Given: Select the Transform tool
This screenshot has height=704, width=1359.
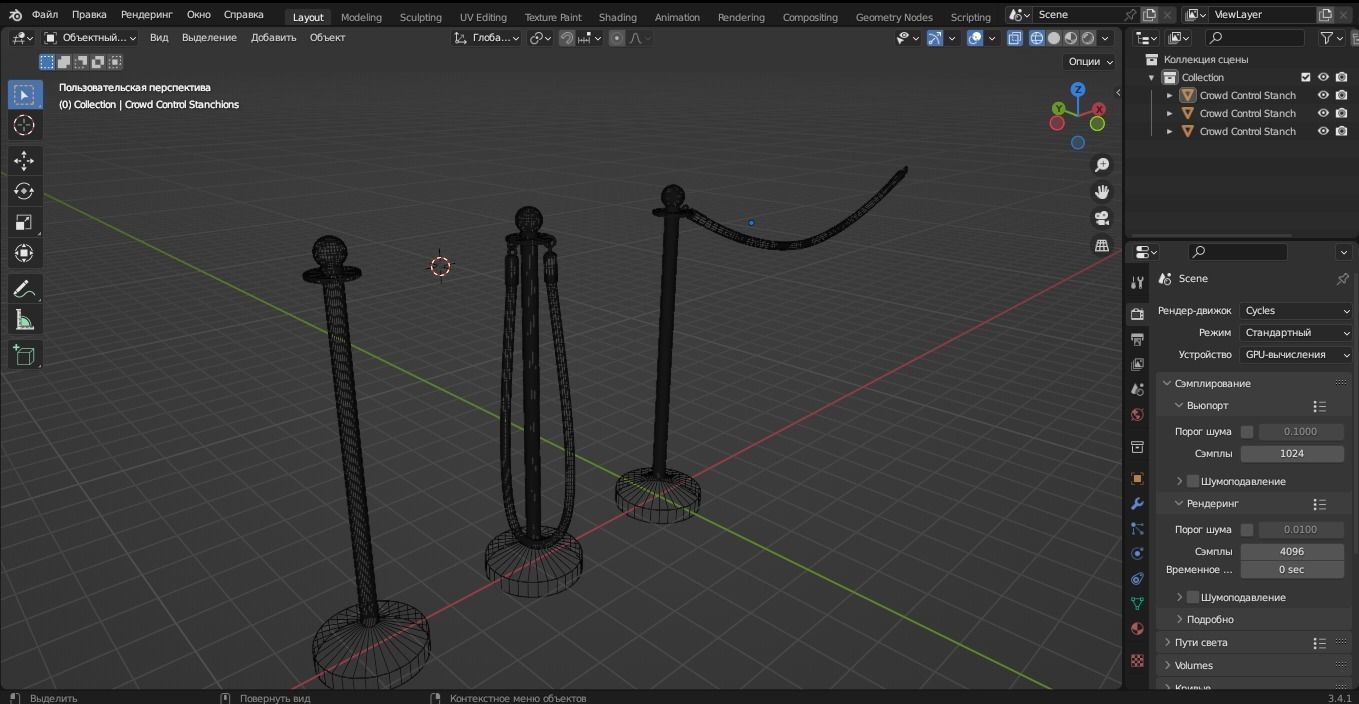Looking at the screenshot, I should [25, 253].
